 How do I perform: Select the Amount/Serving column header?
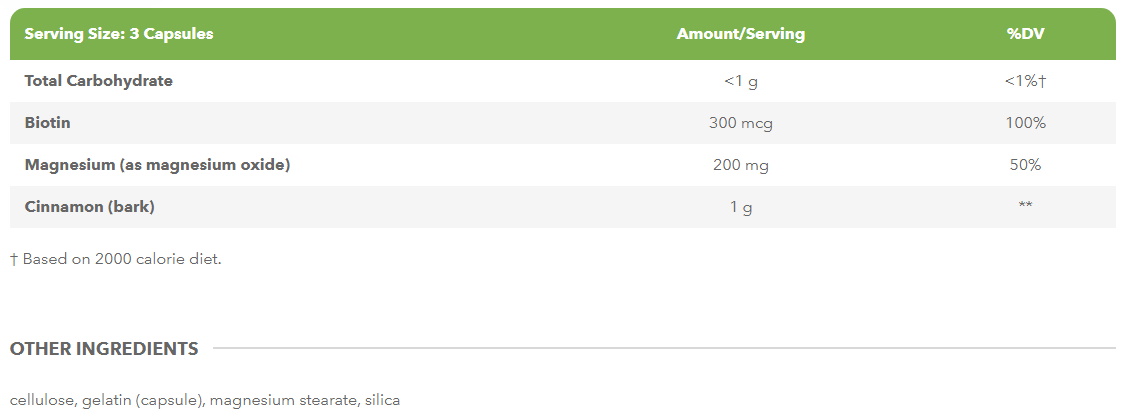coord(740,34)
